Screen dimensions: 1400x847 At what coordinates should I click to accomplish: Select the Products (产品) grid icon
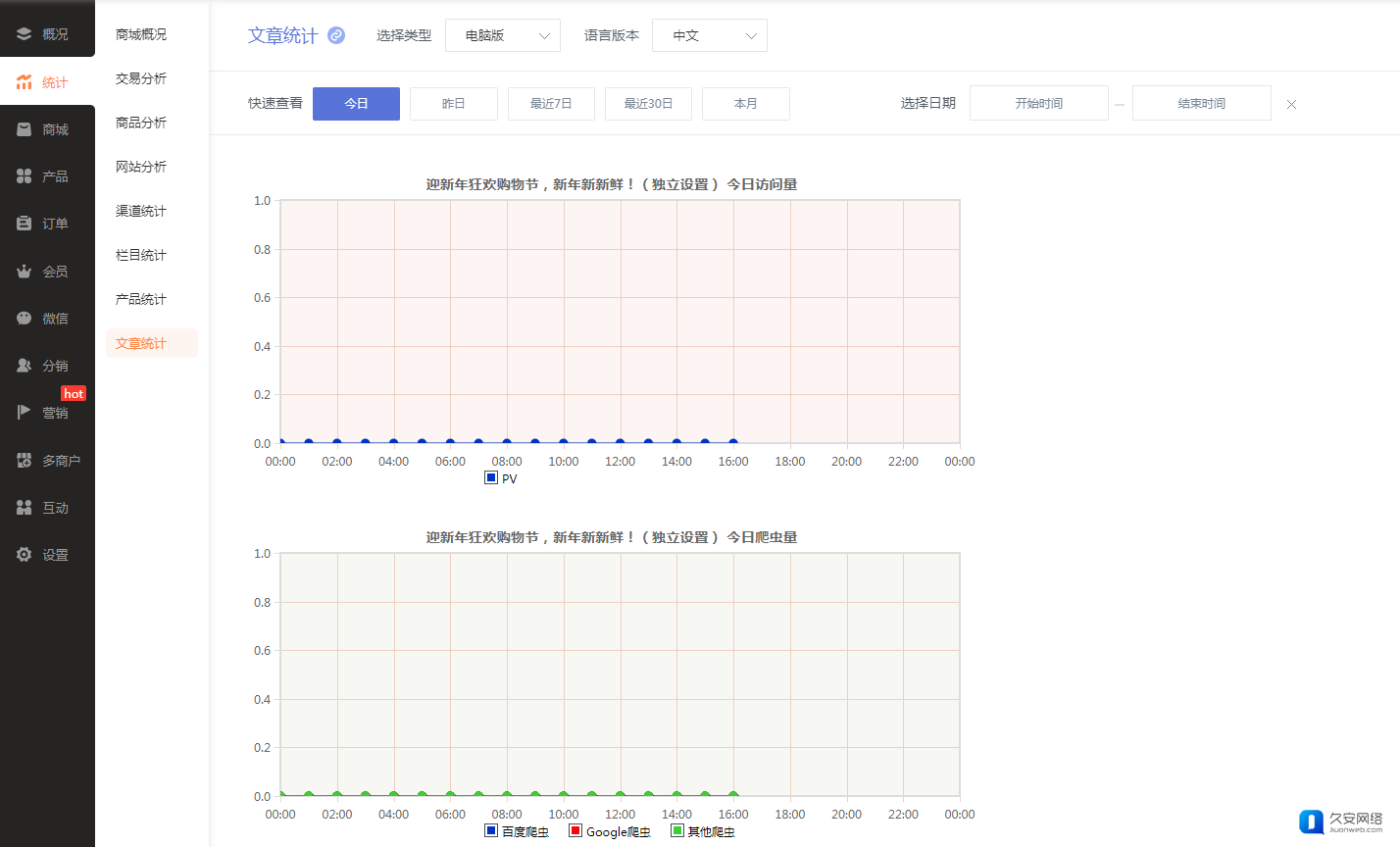[x=25, y=176]
